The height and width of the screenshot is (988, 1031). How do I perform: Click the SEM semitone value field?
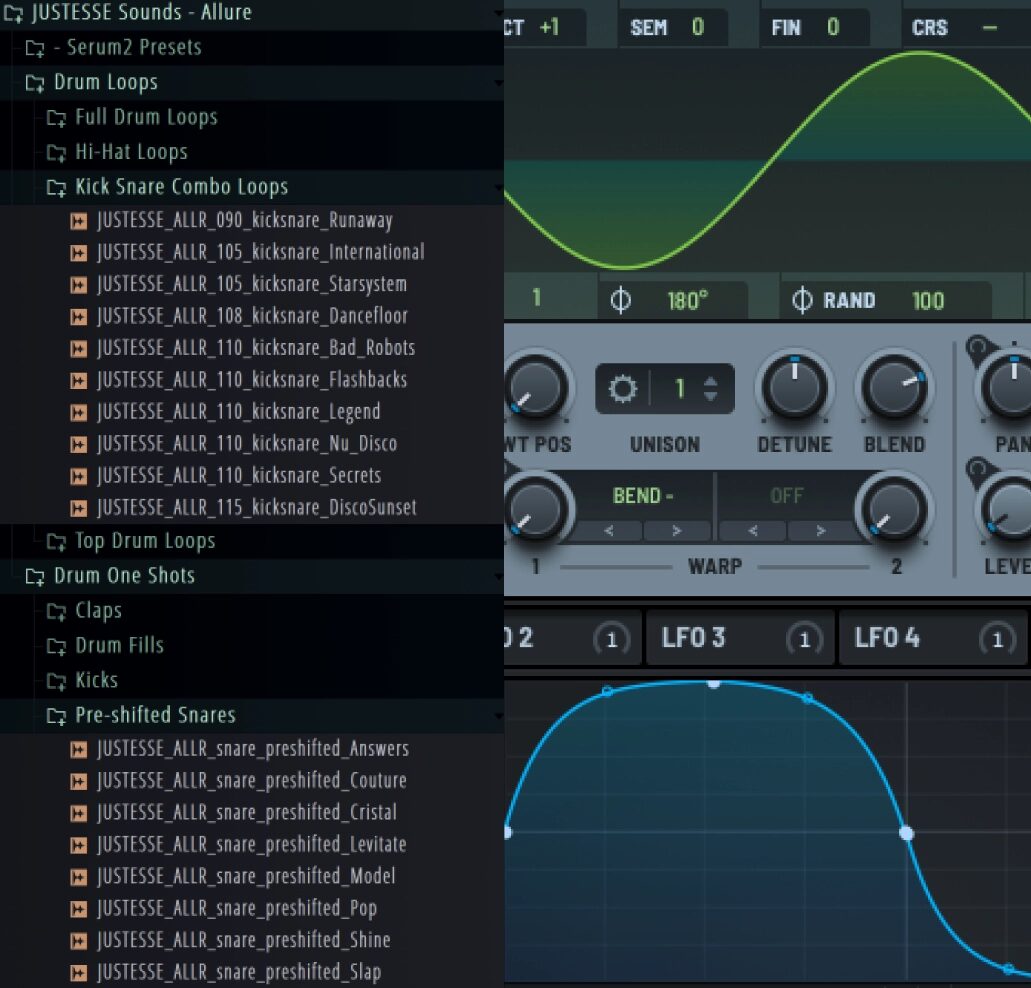pyautogui.click(x=671, y=28)
